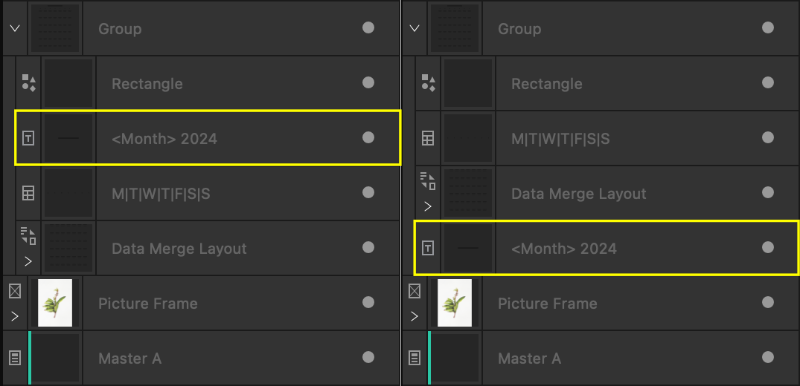Hide the Group layer in left panel
Screen dimensions: 800x386
[368, 28]
